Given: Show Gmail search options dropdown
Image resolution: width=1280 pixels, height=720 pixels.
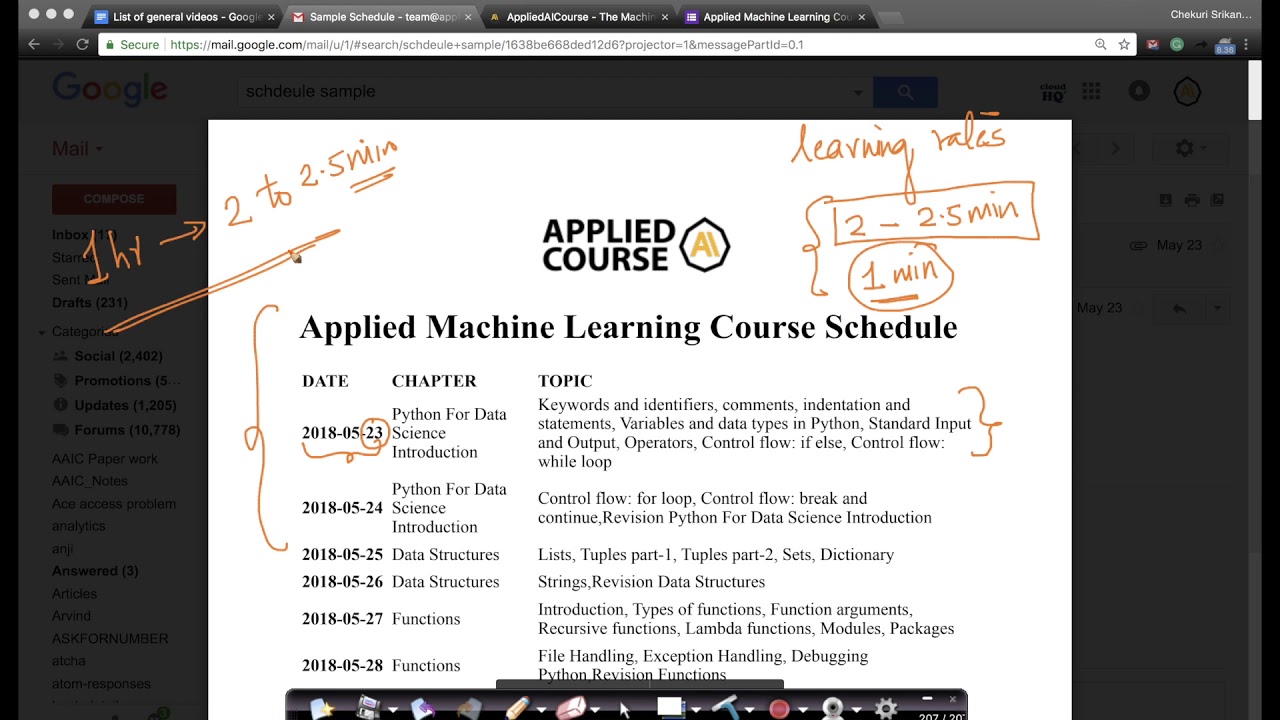Looking at the screenshot, I should click(x=858, y=92).
